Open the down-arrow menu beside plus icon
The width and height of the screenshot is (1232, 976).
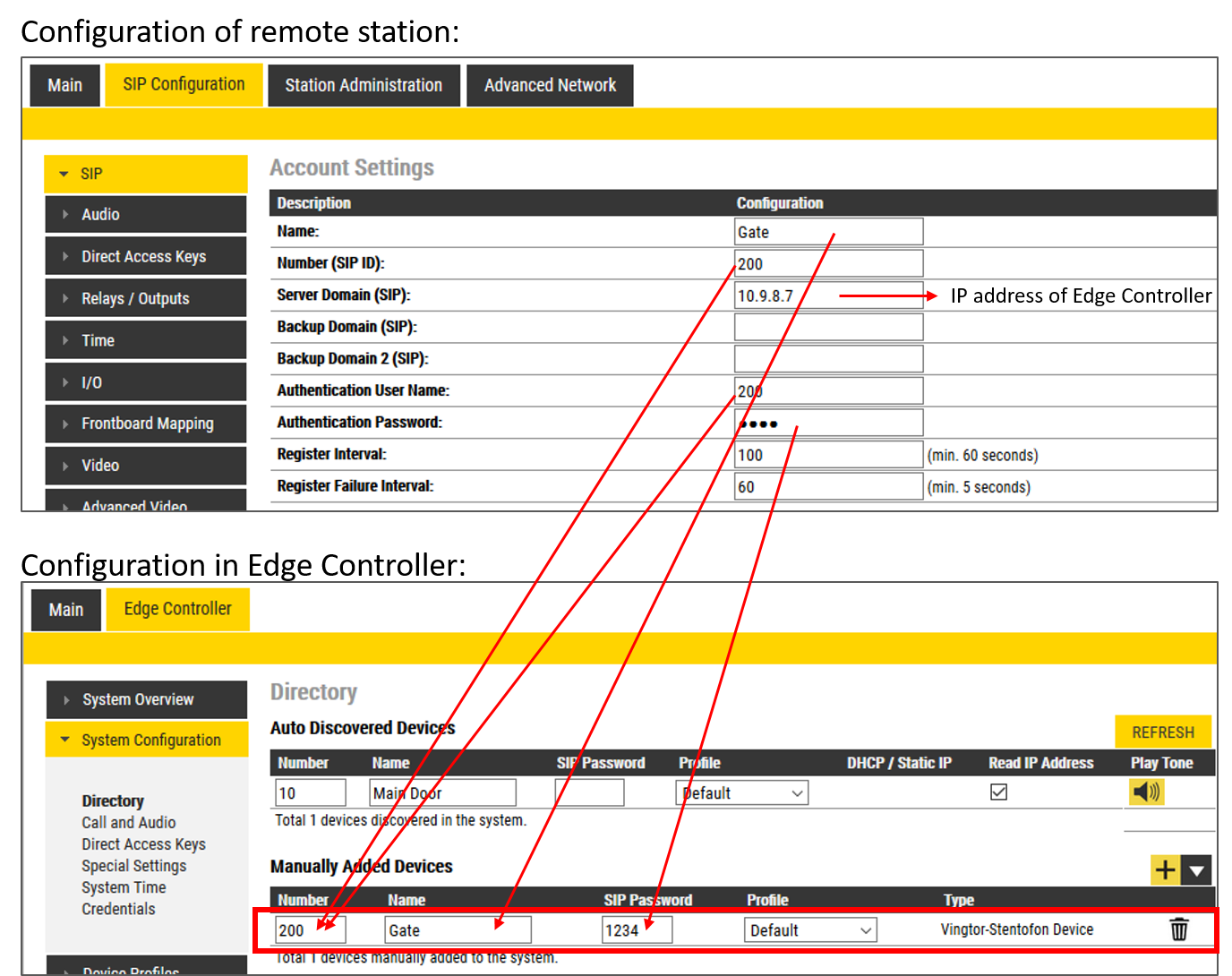pos(1197,869)
